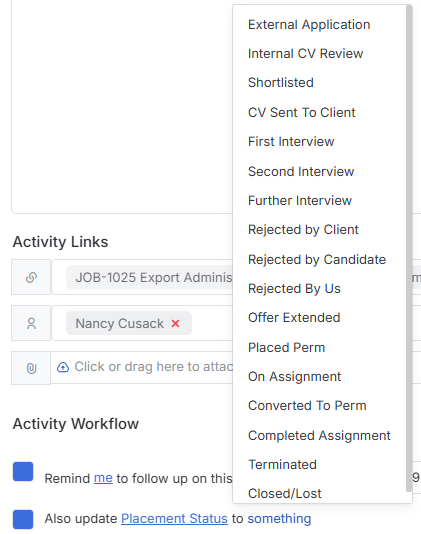Click the link chain icon beside JOB-1025
Viewport: 421px width, 534px height.
pos(31,277)
